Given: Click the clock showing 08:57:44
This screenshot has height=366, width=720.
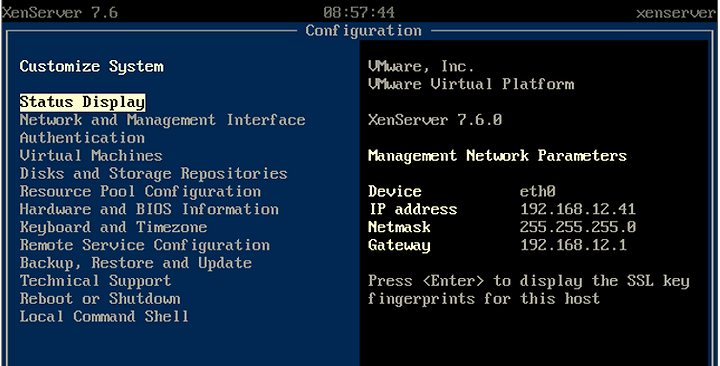Looking at the screenshot, I should (359, 12).
